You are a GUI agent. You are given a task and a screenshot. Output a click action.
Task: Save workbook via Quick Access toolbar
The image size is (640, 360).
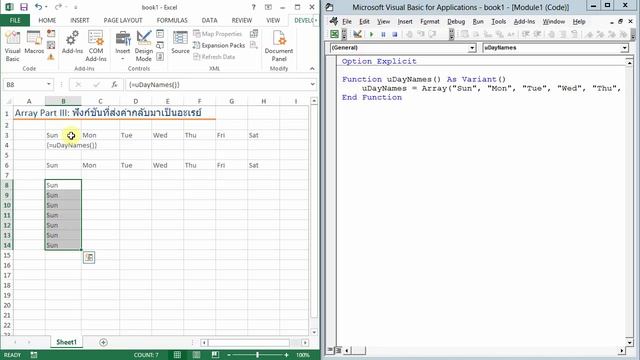point(24,7)
